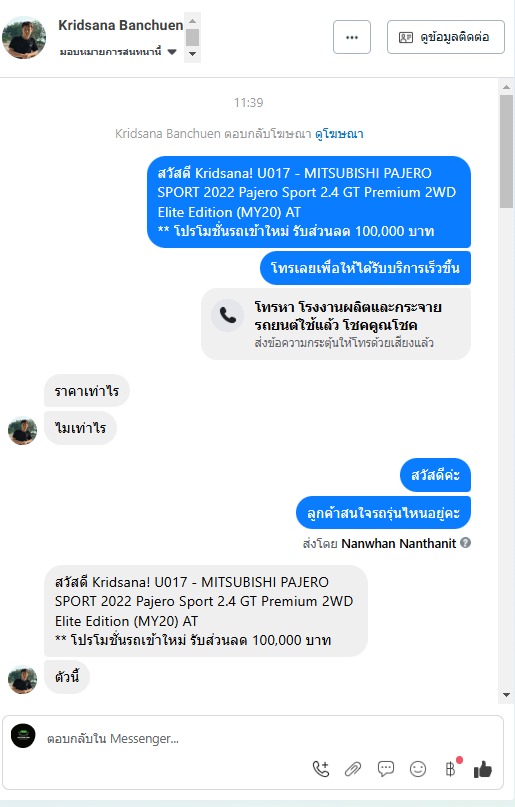515x807 pixels.
Task: Click Kridsana Banchuen's header profile picture
Action: tap(24, 38)
